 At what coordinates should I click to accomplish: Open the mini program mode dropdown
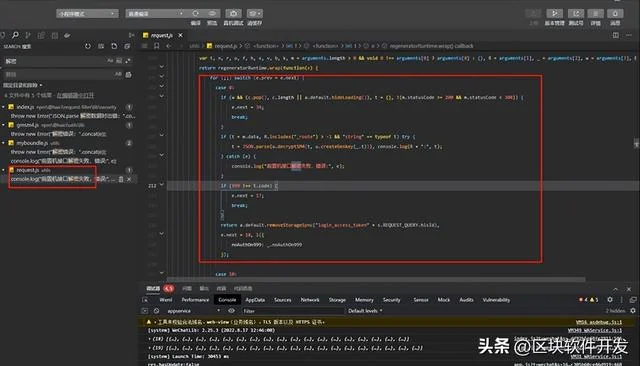tap(87, 13)
